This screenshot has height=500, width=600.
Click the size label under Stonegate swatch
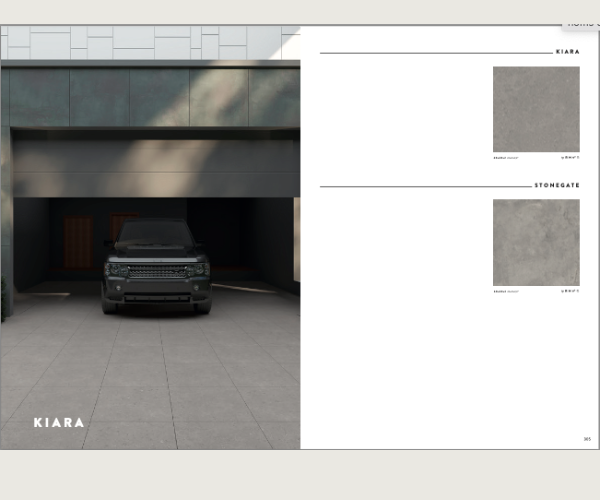click(507, 291)
